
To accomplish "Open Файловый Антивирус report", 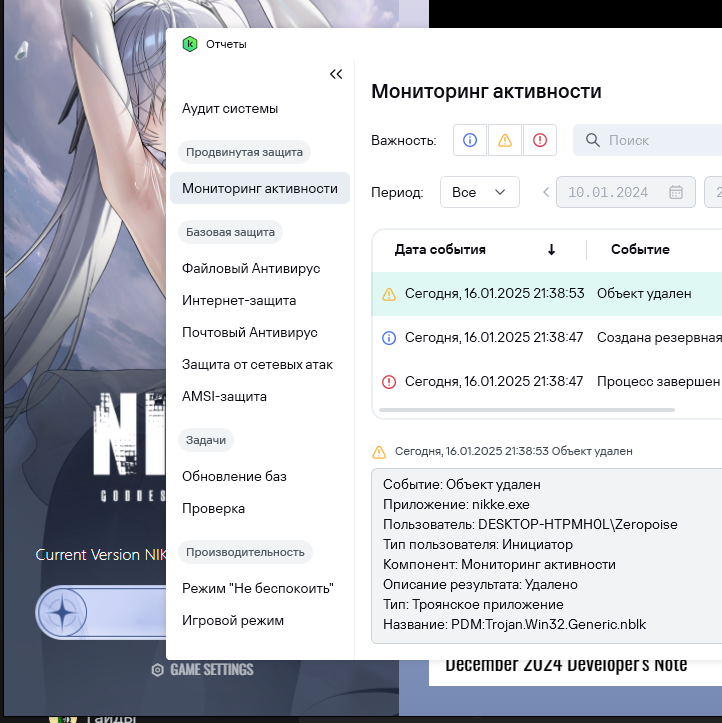I will pyautogui.click(x=251, y=268).
